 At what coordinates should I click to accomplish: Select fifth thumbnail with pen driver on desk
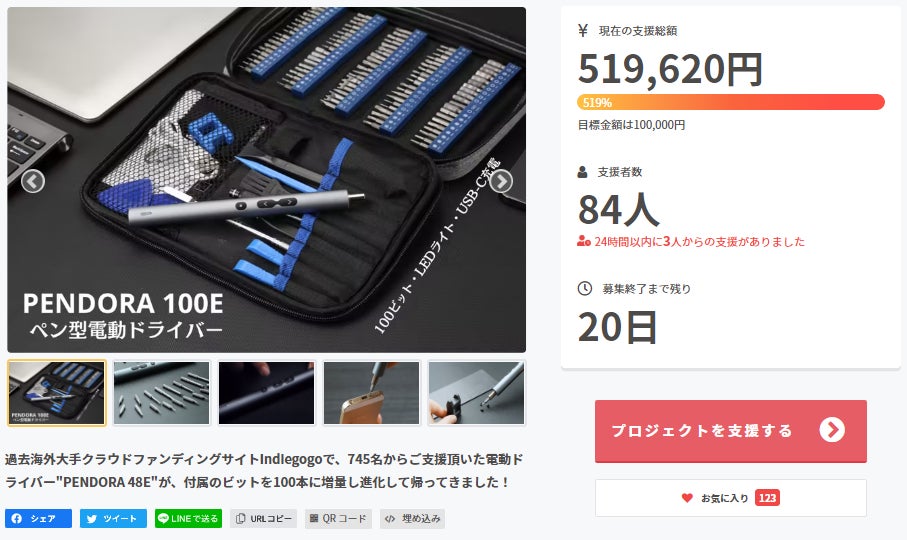click(477, 393)
